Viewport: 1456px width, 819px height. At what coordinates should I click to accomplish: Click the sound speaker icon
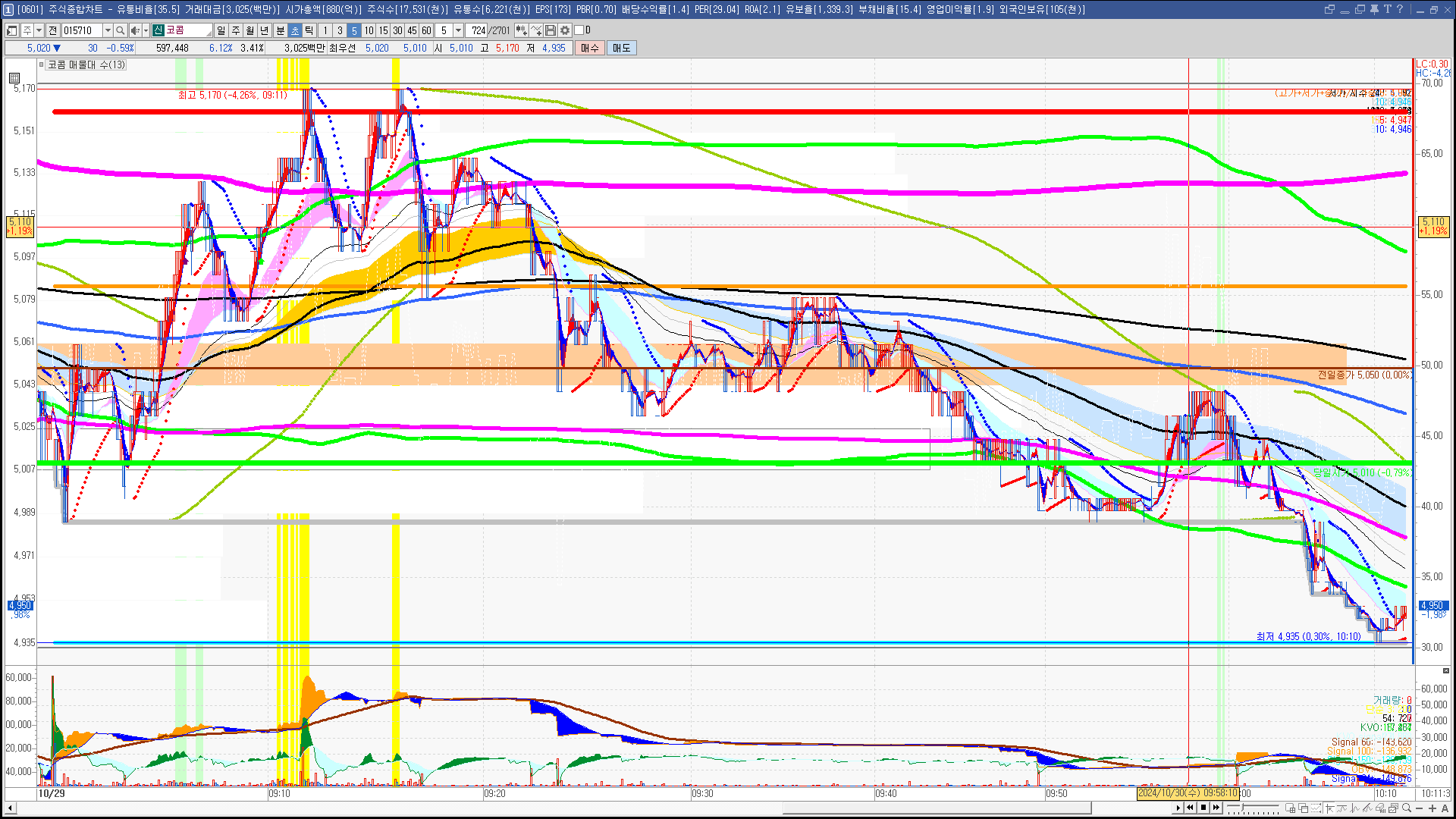[134, 30]
